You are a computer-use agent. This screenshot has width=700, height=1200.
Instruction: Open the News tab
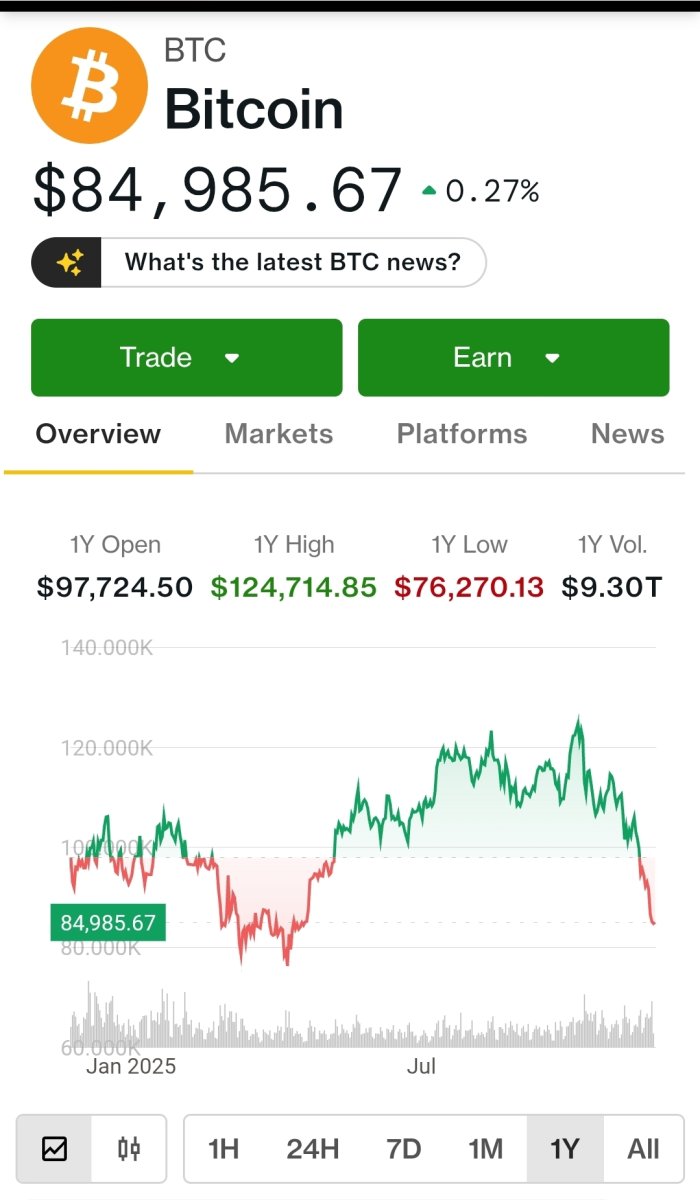pyautogui.click(x=627, y=434)
